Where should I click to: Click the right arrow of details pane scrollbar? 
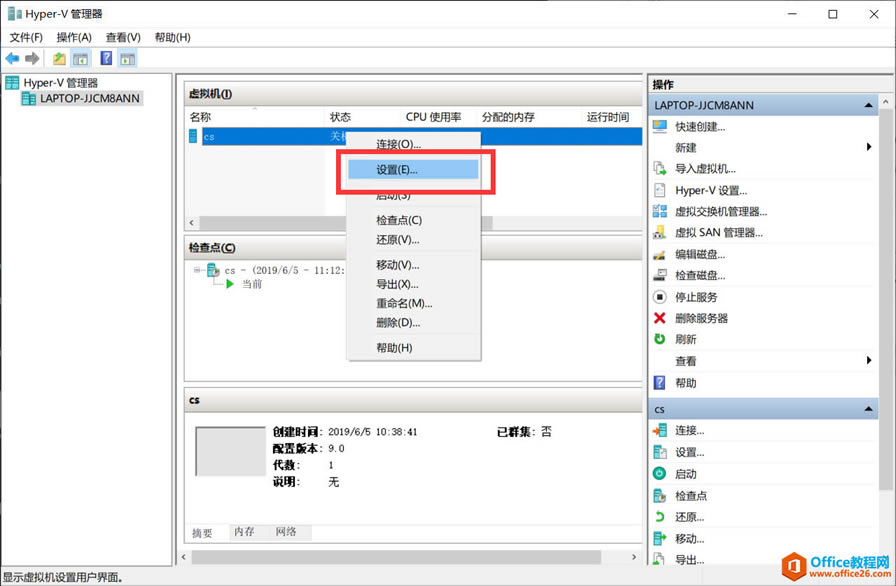[x=634, y=557]
